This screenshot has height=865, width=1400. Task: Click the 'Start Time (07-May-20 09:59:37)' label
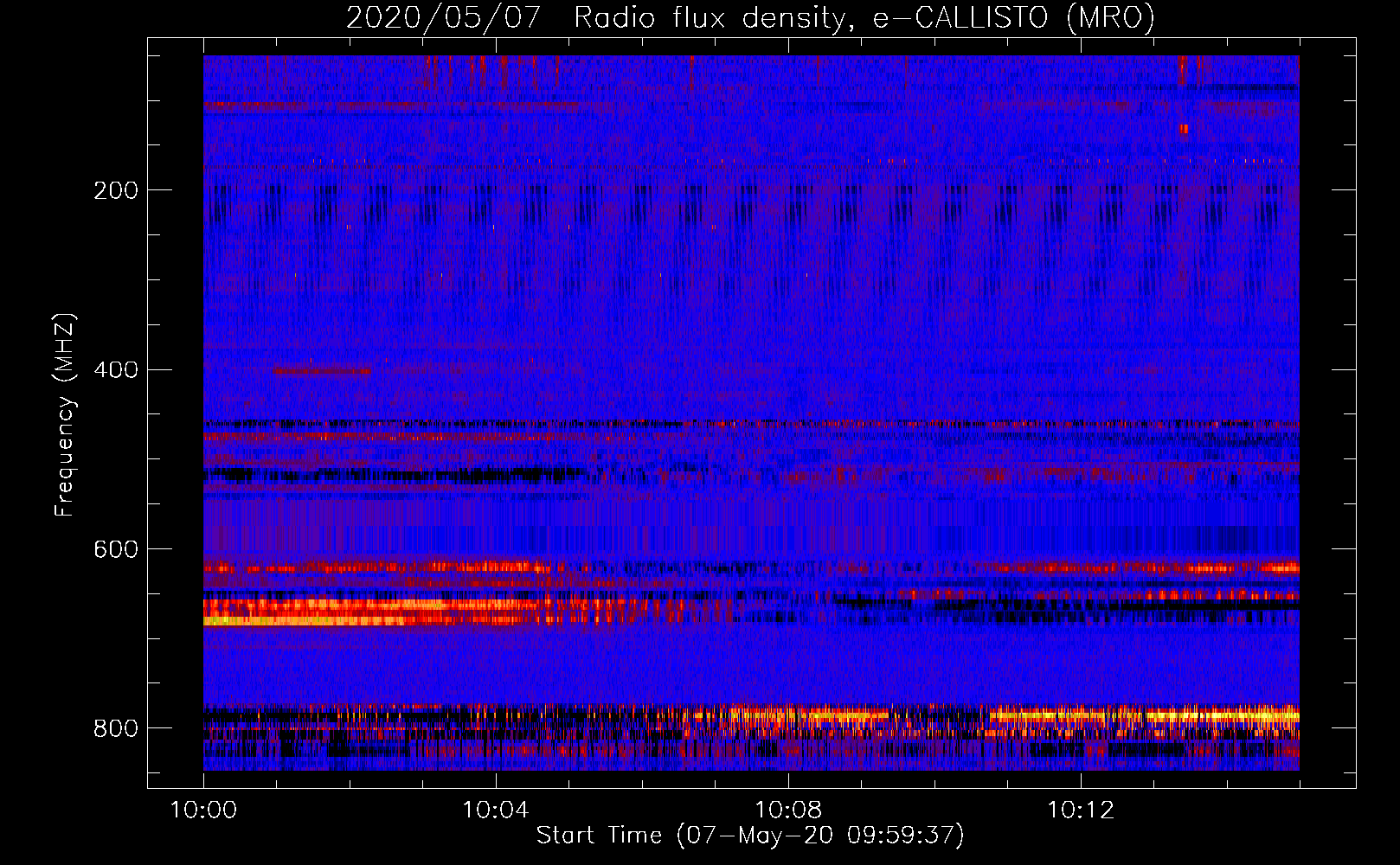coord(750,835)
